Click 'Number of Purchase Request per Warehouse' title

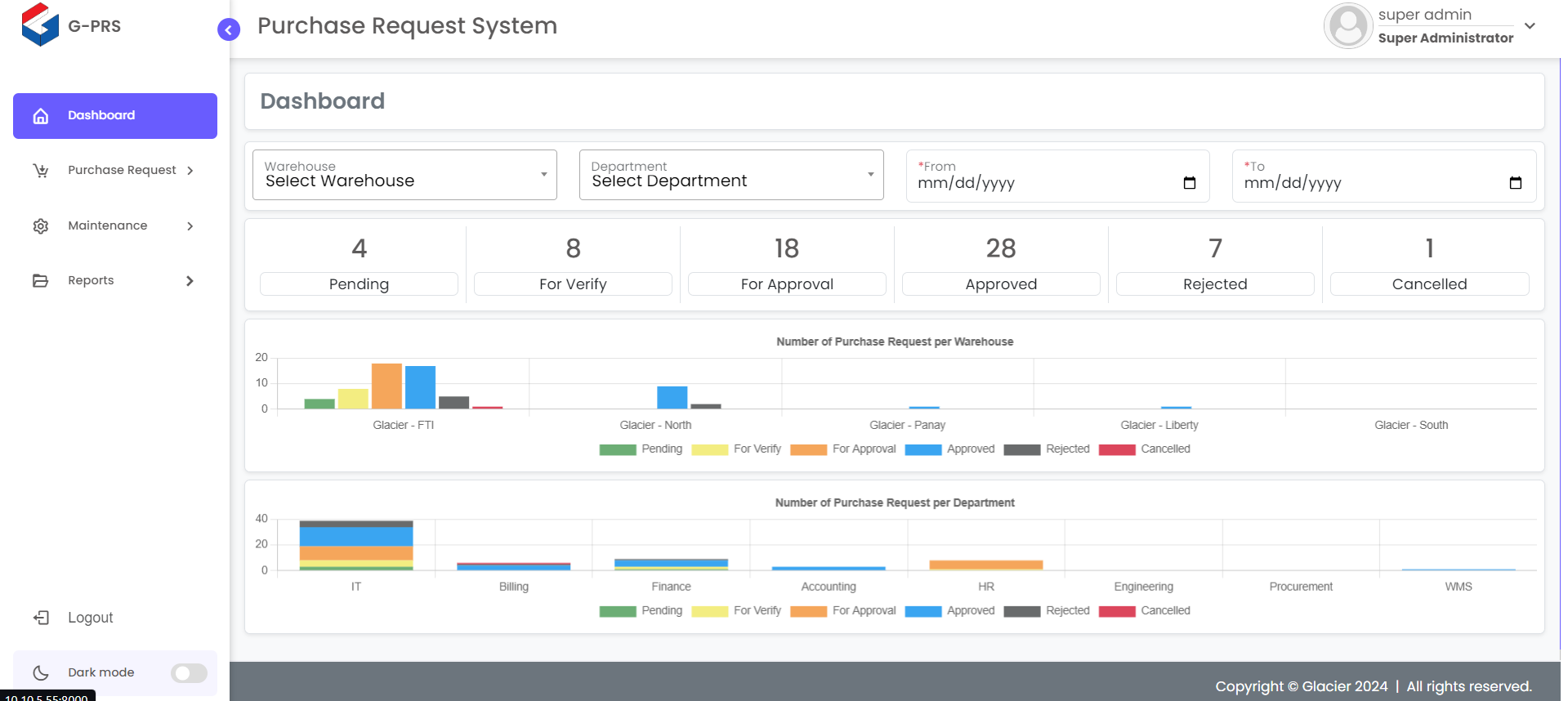pyautogui.click(x=895, y=342)
